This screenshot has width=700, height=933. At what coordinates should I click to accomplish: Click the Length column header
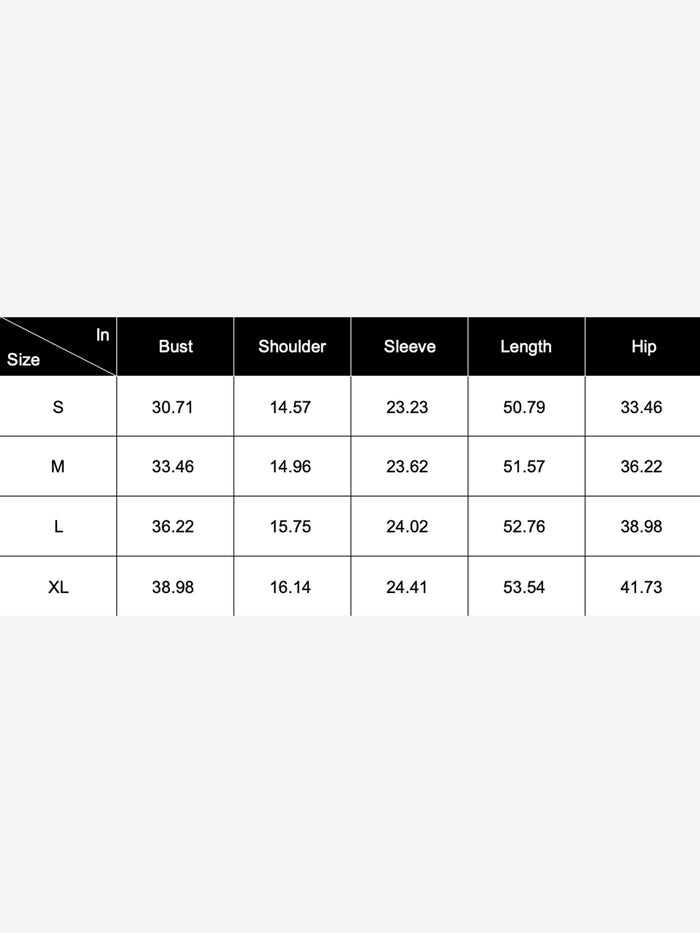(x=525, y=347)
